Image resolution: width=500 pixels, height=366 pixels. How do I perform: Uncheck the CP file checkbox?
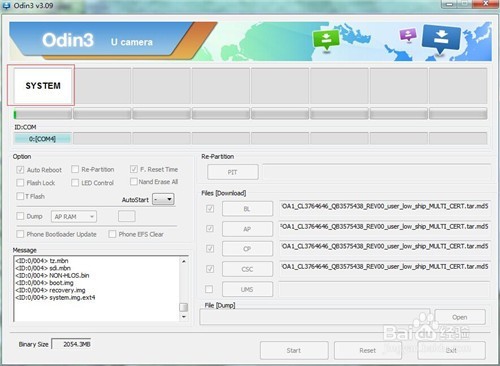tap(210, 249)
